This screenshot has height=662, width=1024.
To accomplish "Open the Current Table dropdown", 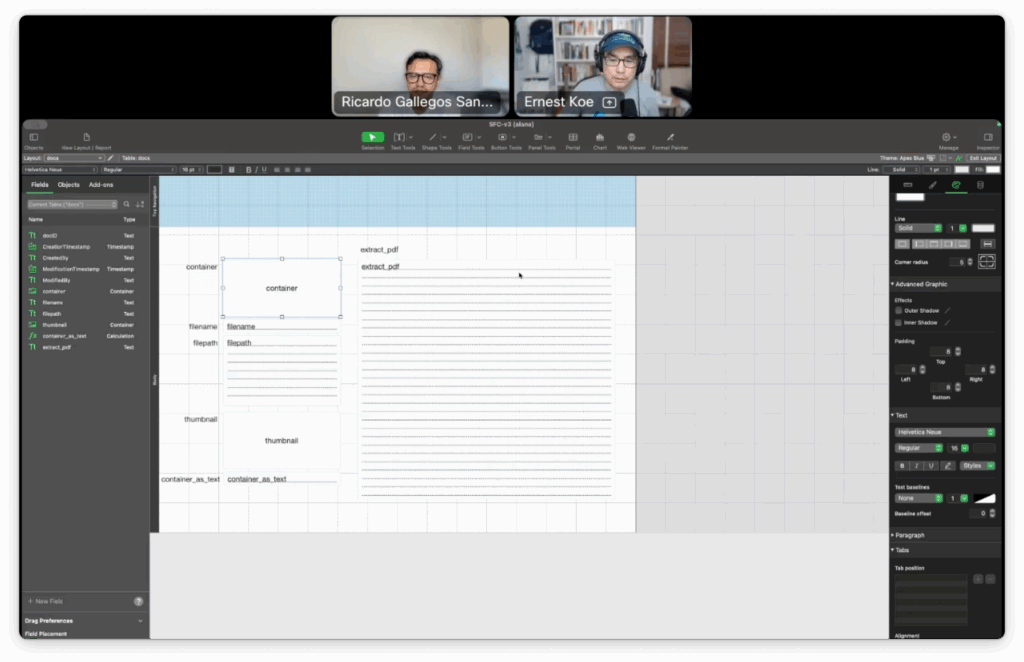I will pyautogui.click(x=72, y=204).
